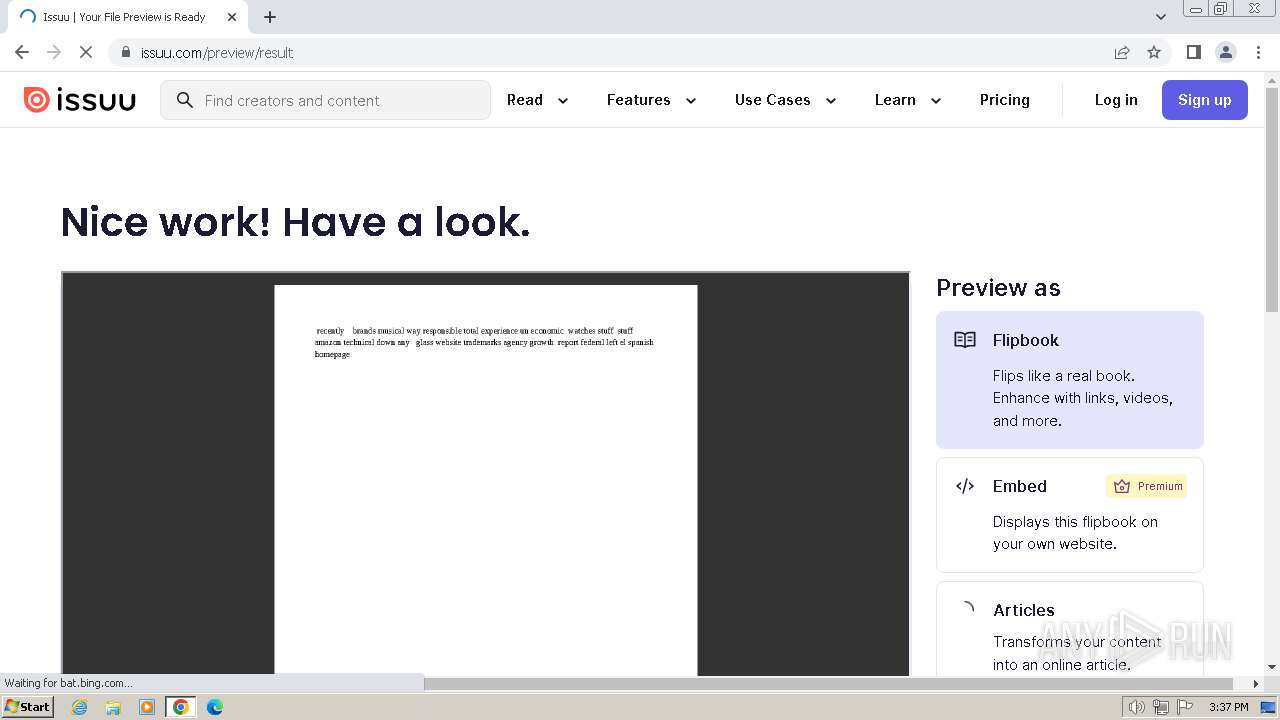
Task: Close the Issuu browser tab
Action: tap(231, 17)
